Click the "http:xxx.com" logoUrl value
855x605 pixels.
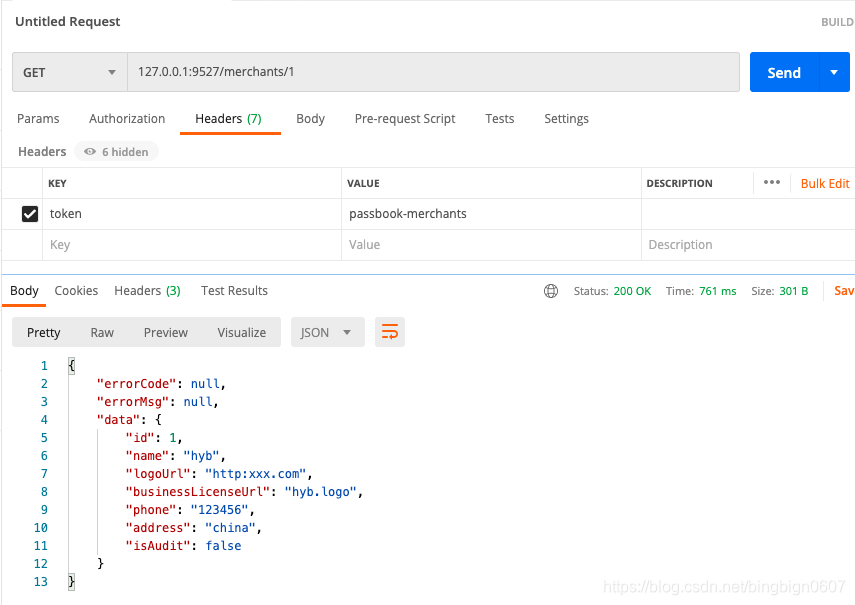point(256,474)
